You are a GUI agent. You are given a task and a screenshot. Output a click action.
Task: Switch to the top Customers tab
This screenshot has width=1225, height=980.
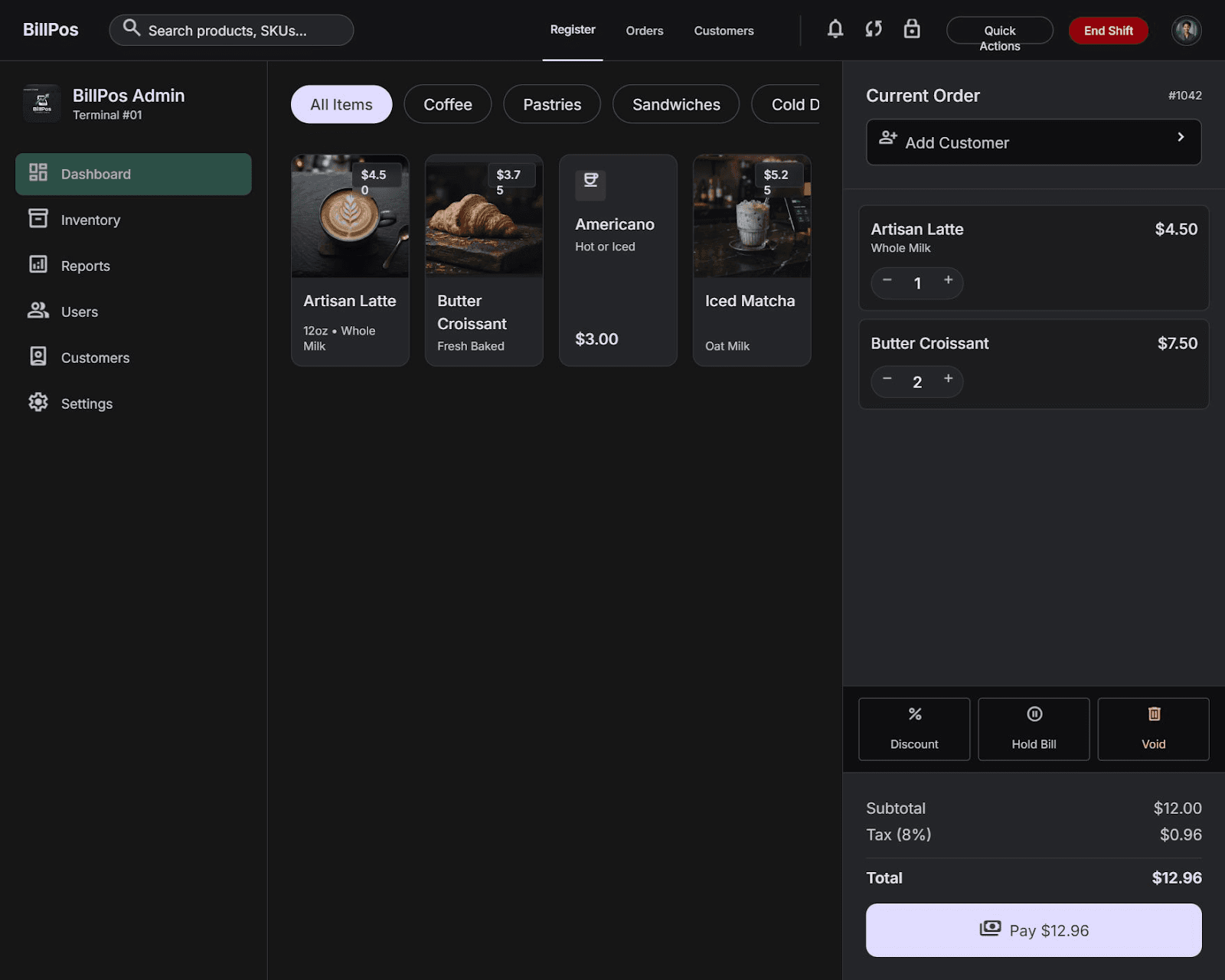click(724, 31)
